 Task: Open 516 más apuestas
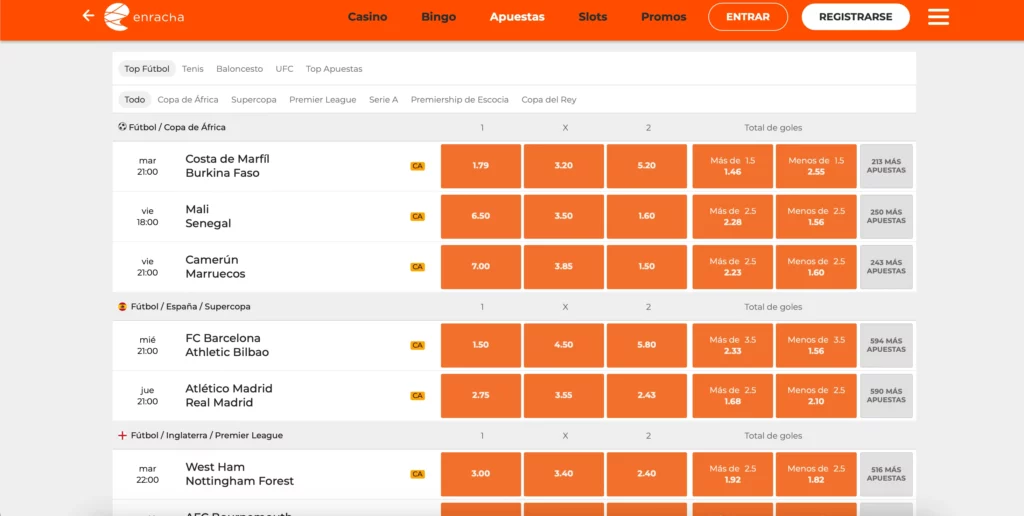click(886, 474)
